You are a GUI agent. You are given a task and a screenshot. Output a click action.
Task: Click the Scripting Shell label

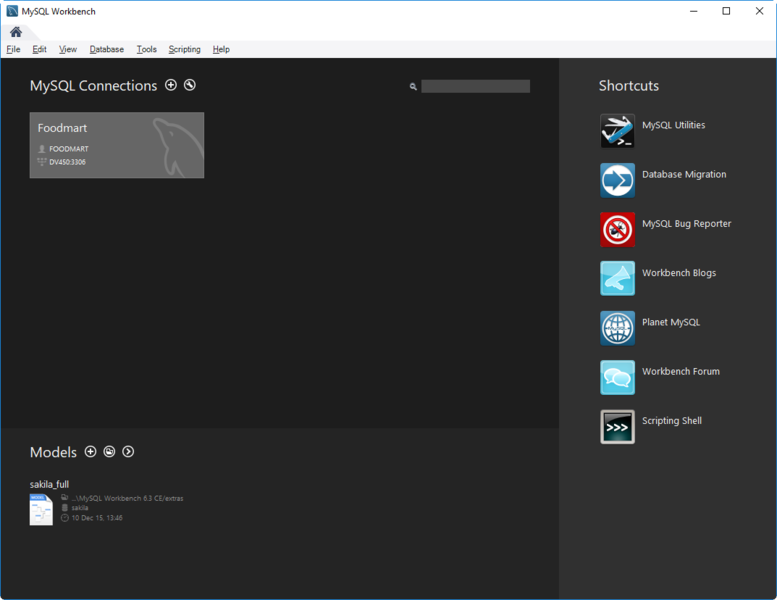point(672,421)
